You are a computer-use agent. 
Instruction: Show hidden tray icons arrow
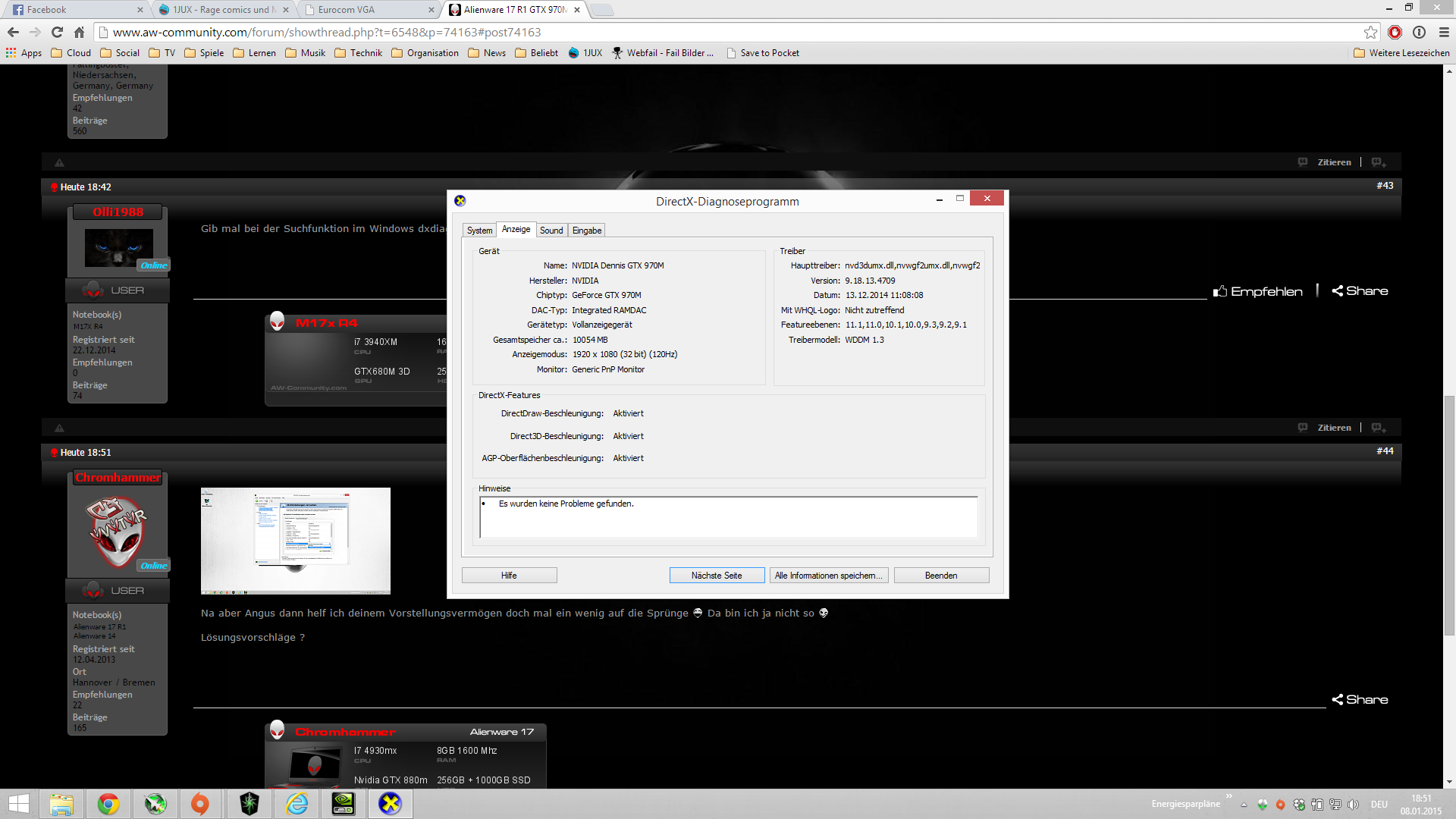(x=1244, y=805)
